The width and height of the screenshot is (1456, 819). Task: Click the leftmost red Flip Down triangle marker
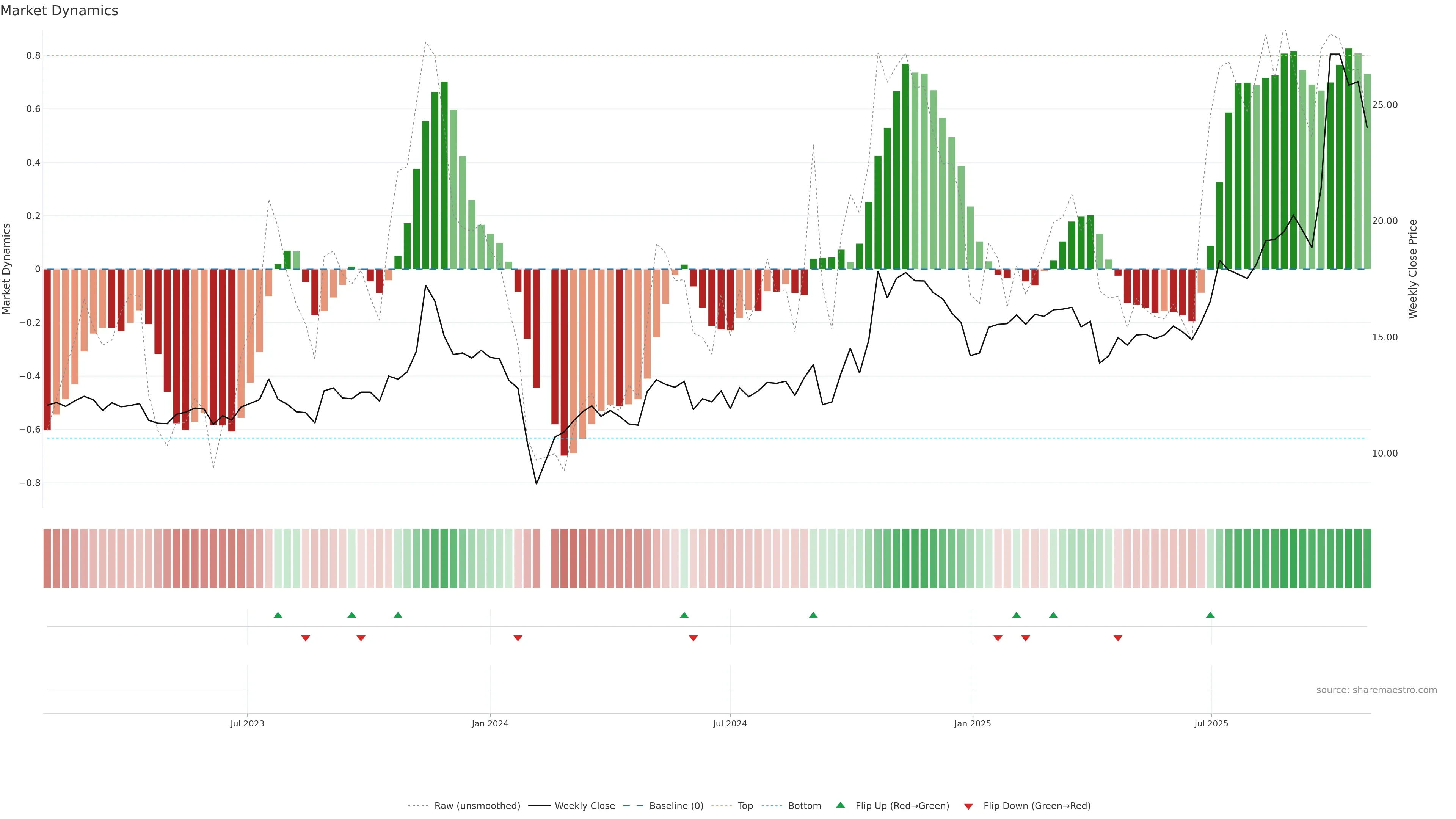tap(305, 638)
